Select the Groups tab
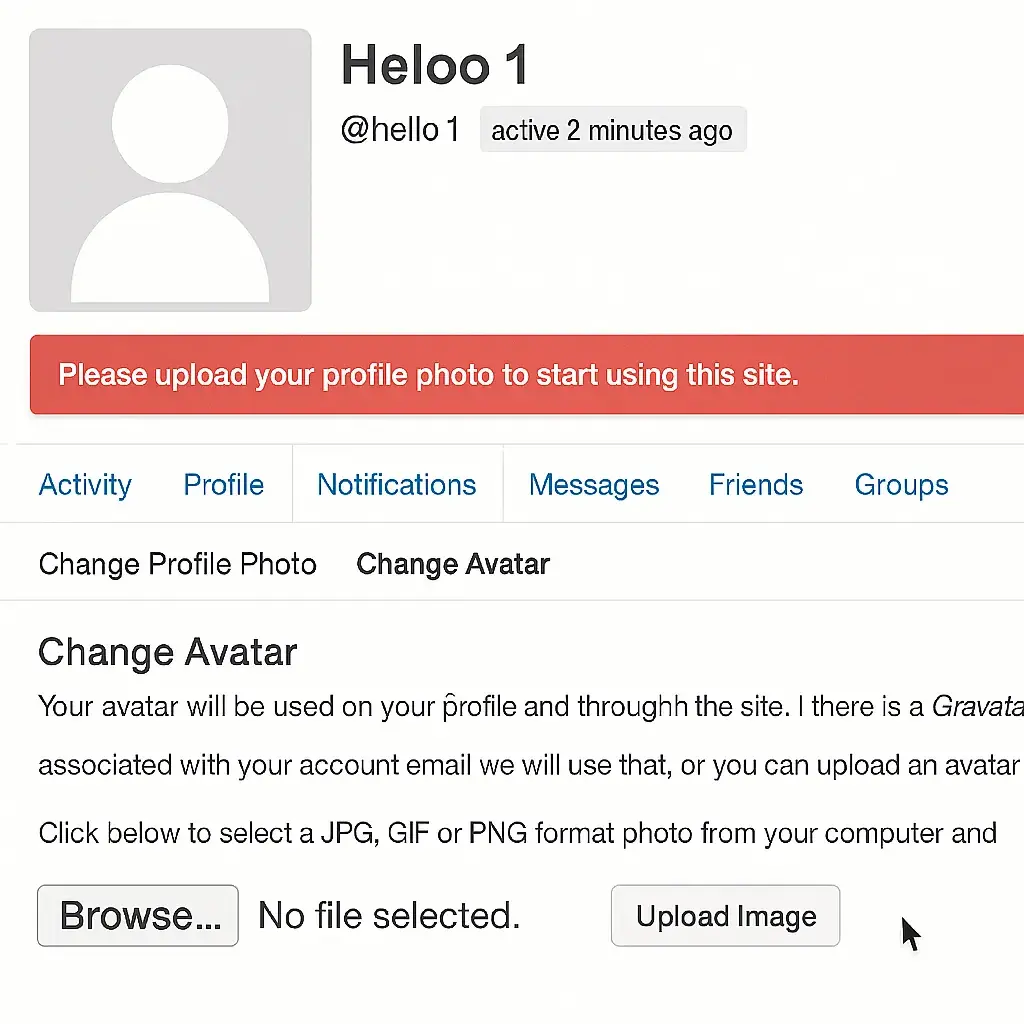Screen dimensions: 1024x1024 901,485
